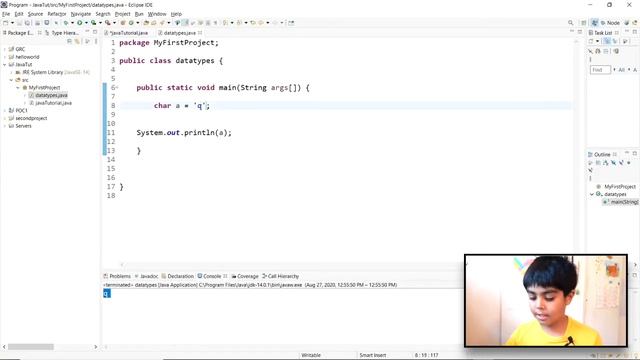
Task: Click the External Tools run icon
Action: [107, 23]
